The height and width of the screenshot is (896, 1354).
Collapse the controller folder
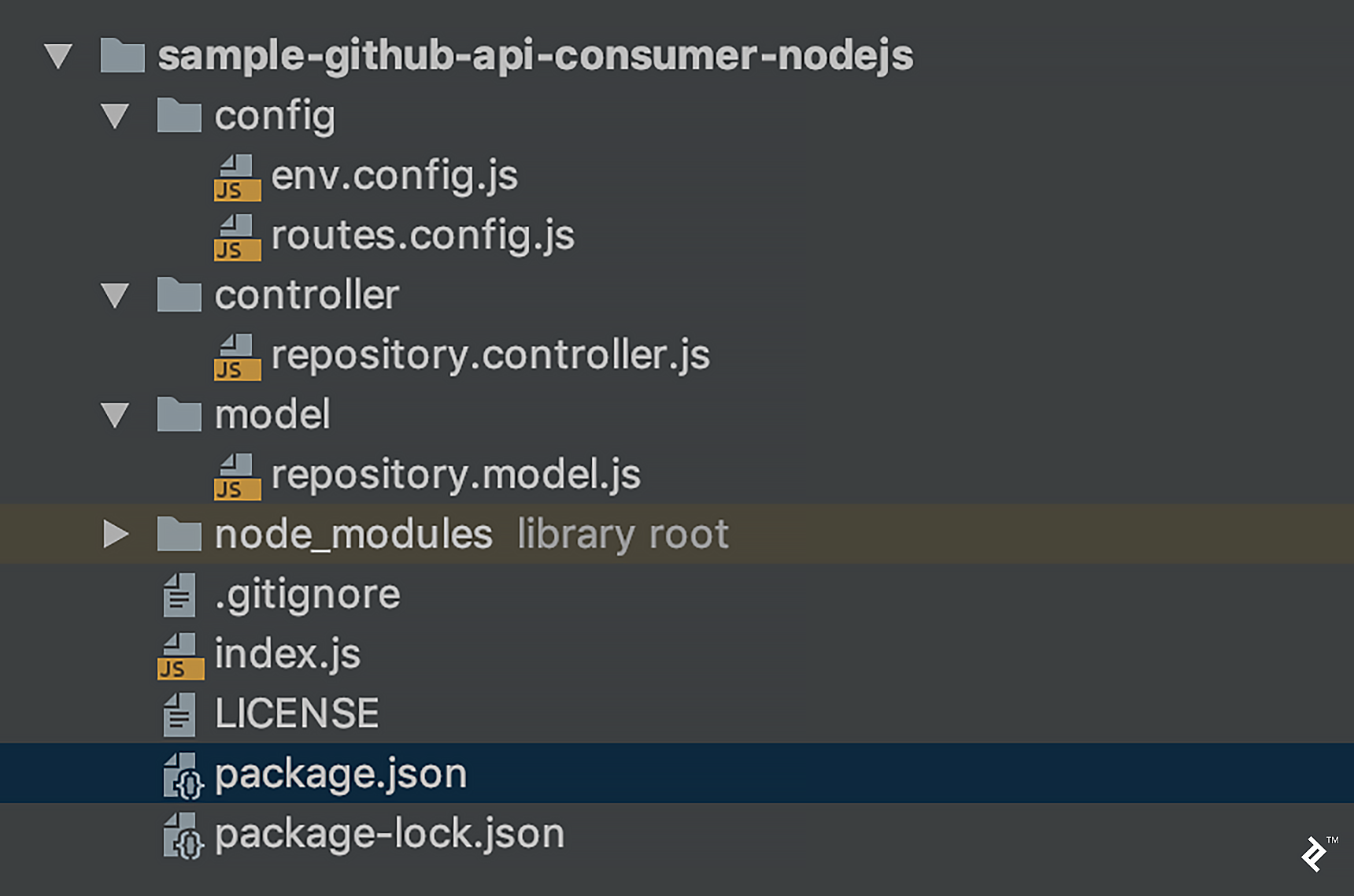click(x=117, y=296)
